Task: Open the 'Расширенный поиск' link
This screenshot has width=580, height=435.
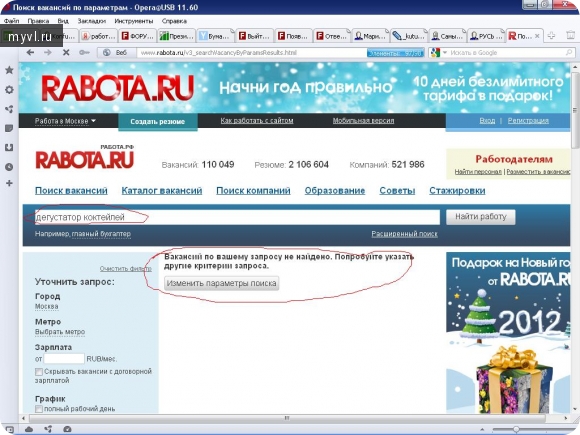Action: [404, 234]
